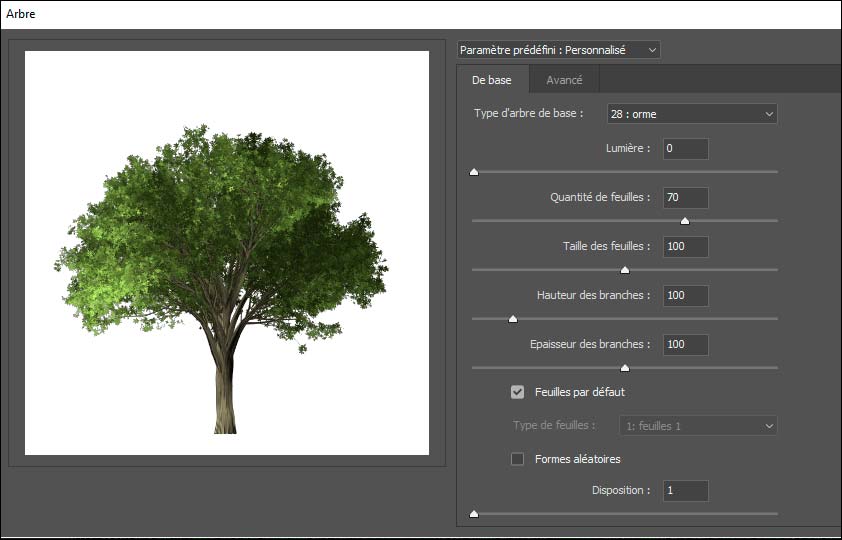Viewport: 842px width, 540px height.
Task: Open the disabled Type de feuilles dropdown
Action: pos(698,426)
